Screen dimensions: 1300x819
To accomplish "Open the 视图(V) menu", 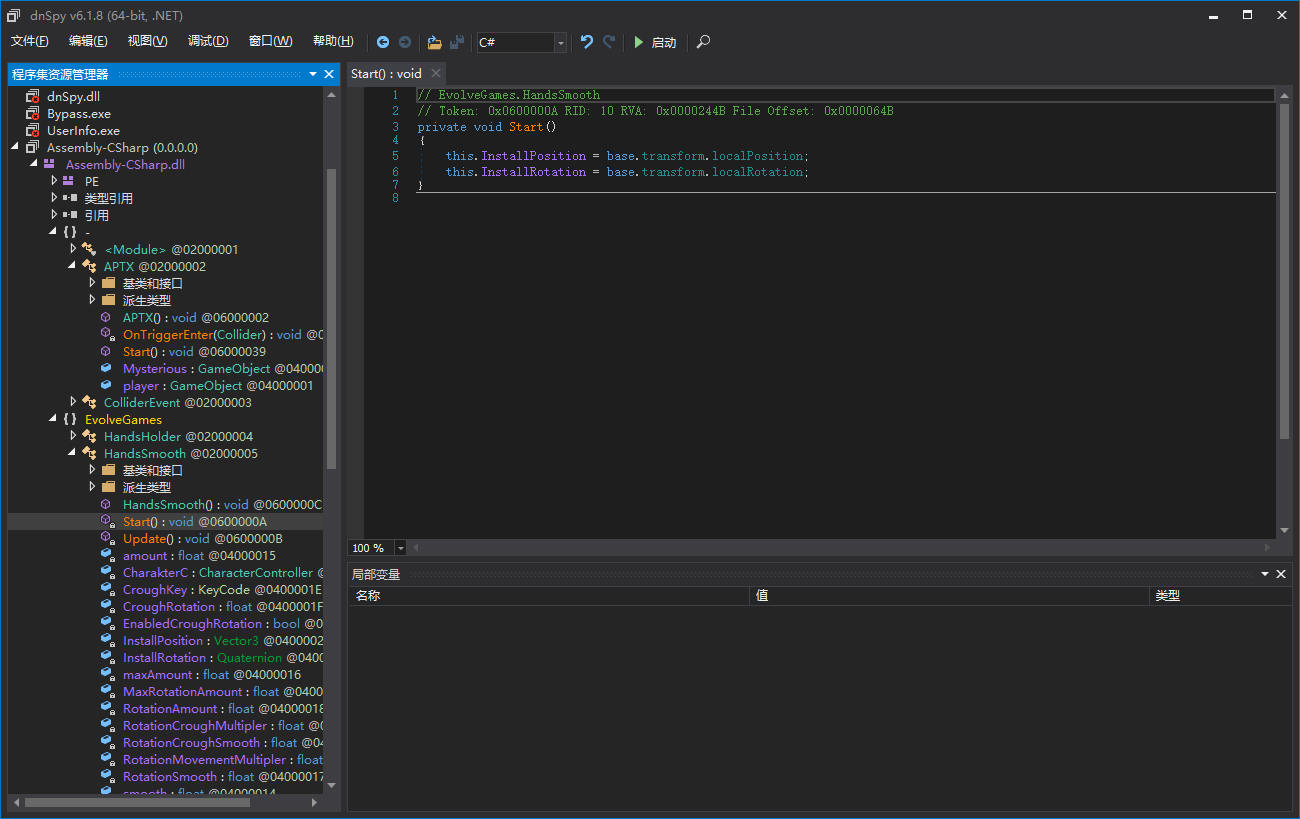I will [x=148, y=41].
